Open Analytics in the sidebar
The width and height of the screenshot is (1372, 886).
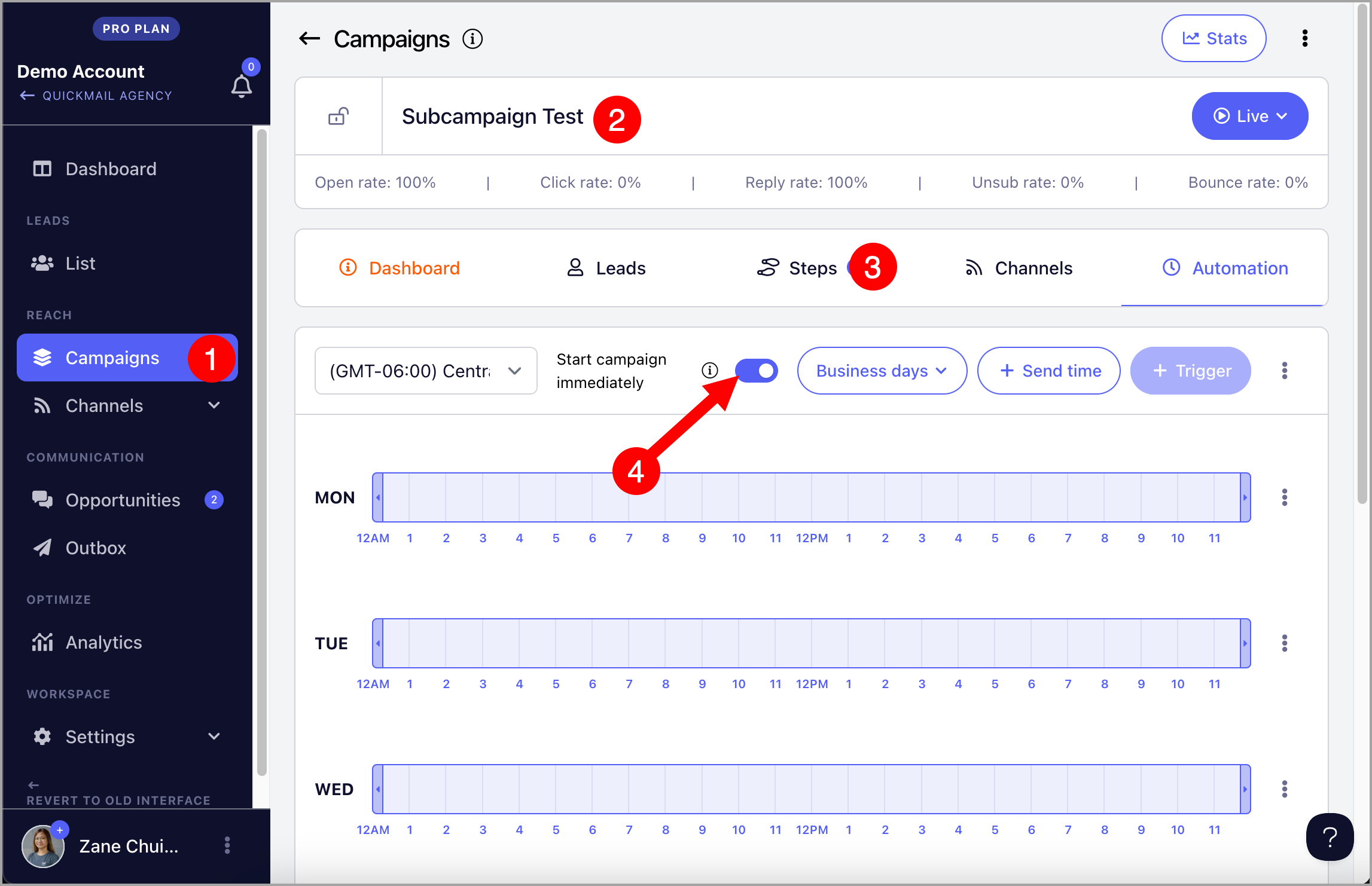(127, 642)
